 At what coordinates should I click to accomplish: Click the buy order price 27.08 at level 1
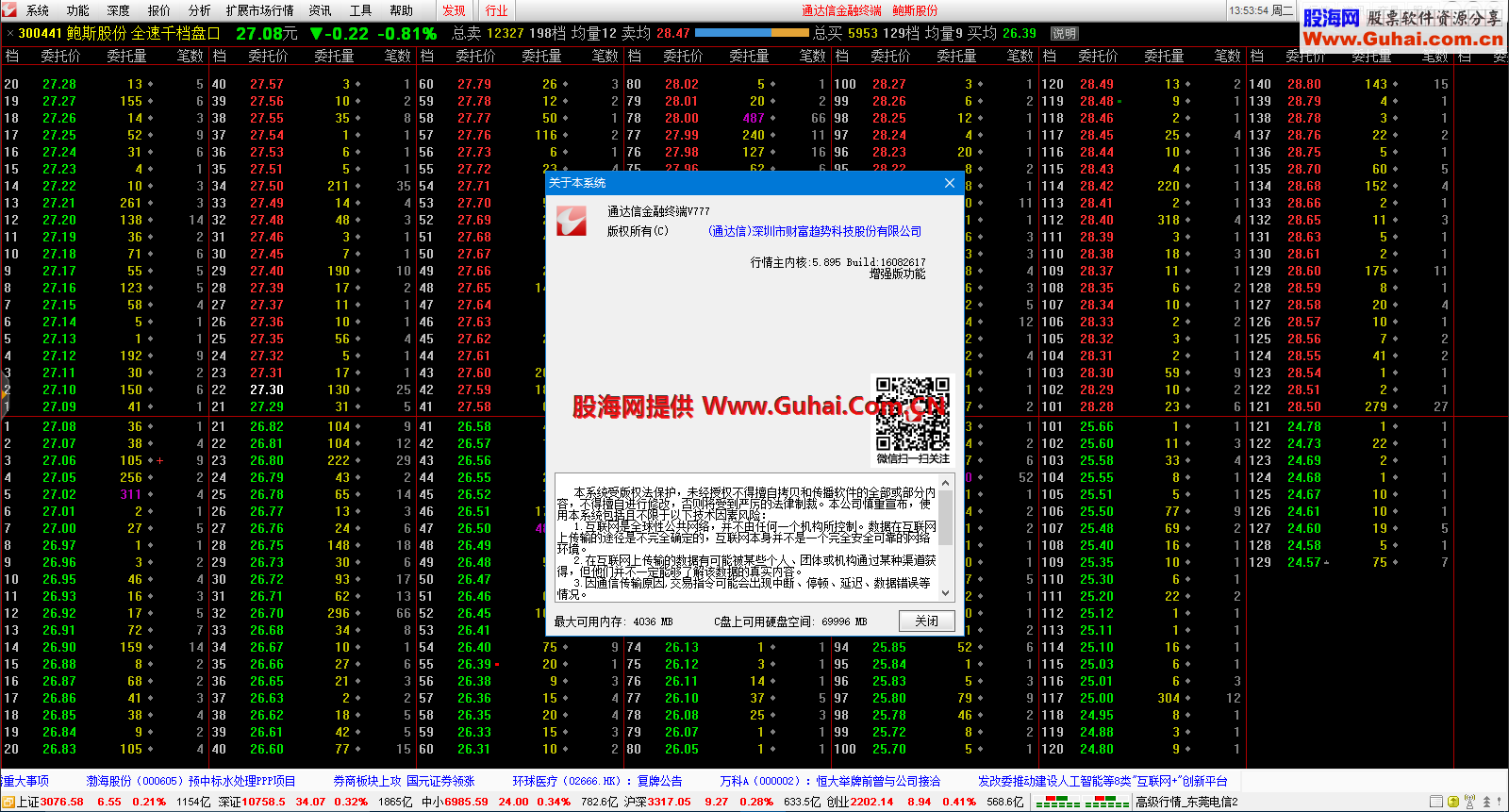59,426
